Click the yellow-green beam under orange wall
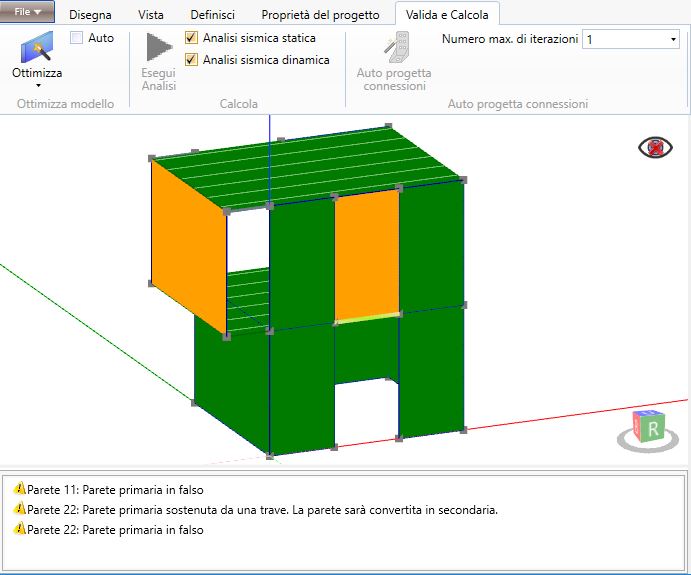Image resolution: width=691 pixels, height=575 pixels. point(368,318)
